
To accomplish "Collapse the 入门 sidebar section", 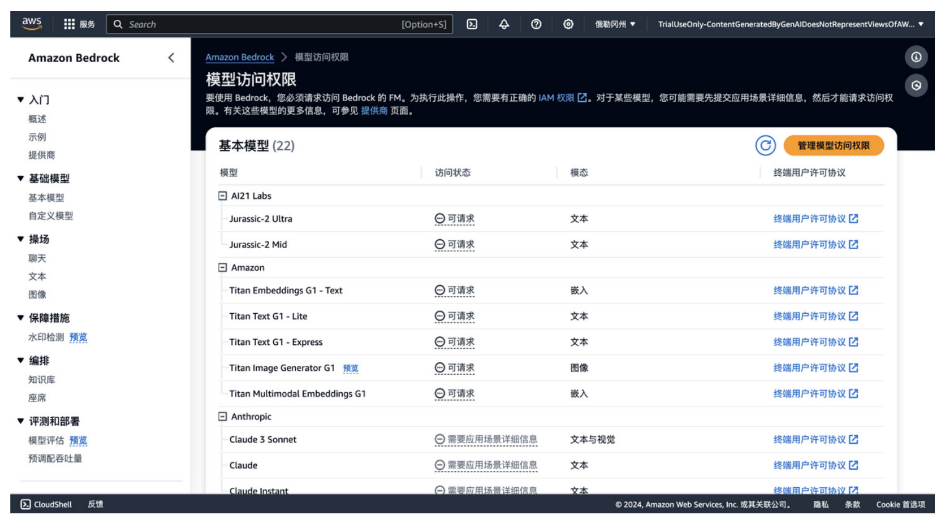I will pyautogui.click(x=21, y=100).
